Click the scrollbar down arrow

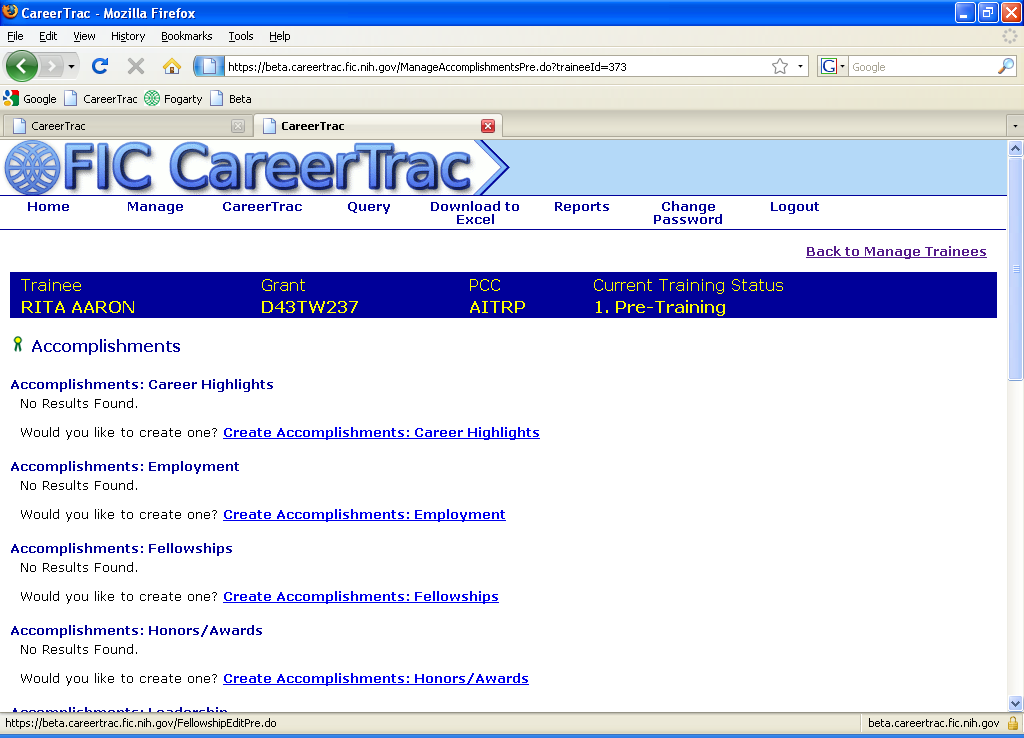tap(1015, 703)
